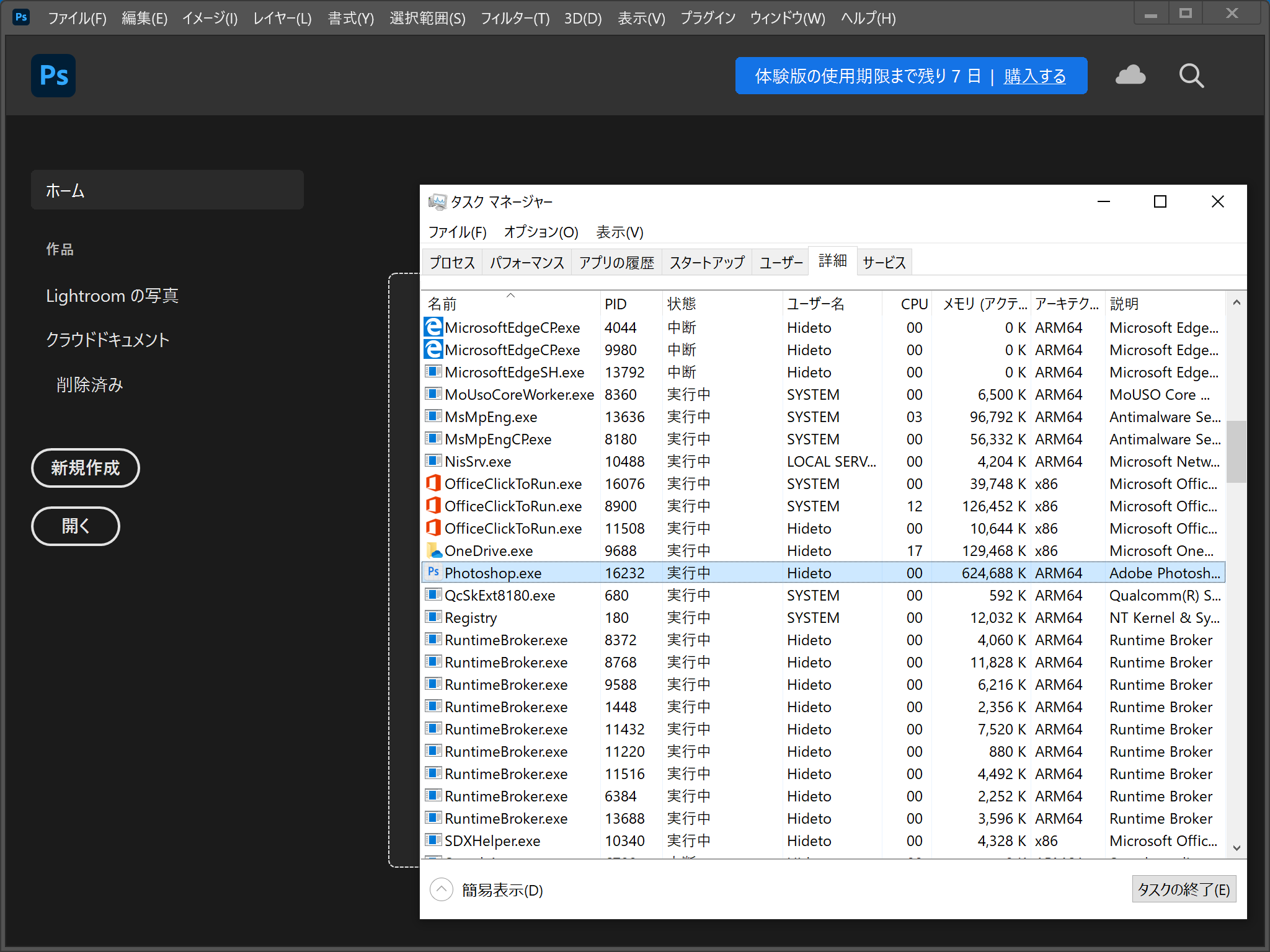This screenshot has height=952, width=1270.
Task: Open the パフォーマンス tab
Action: [526, 261]
